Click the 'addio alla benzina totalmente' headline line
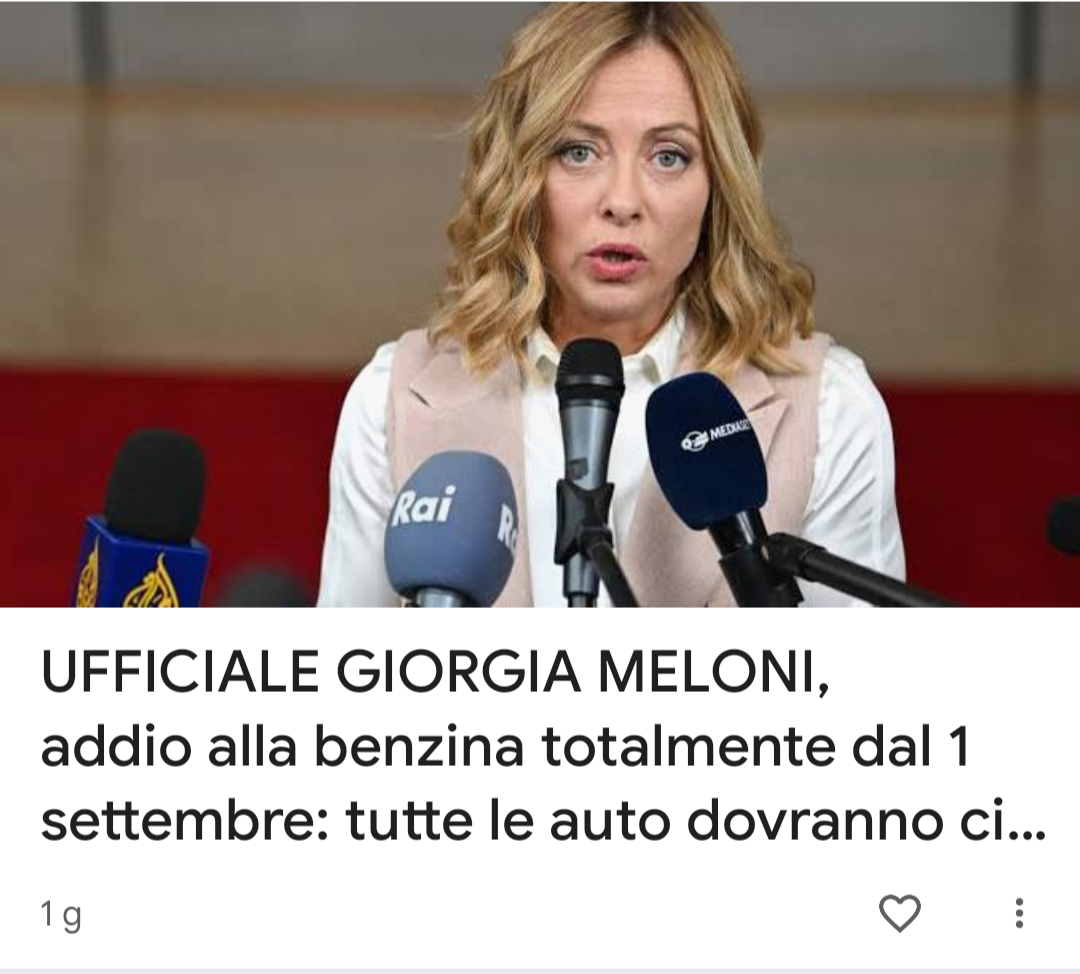Image resolution: width=1080 pixels, height=974 pixels. pos(505,747)
